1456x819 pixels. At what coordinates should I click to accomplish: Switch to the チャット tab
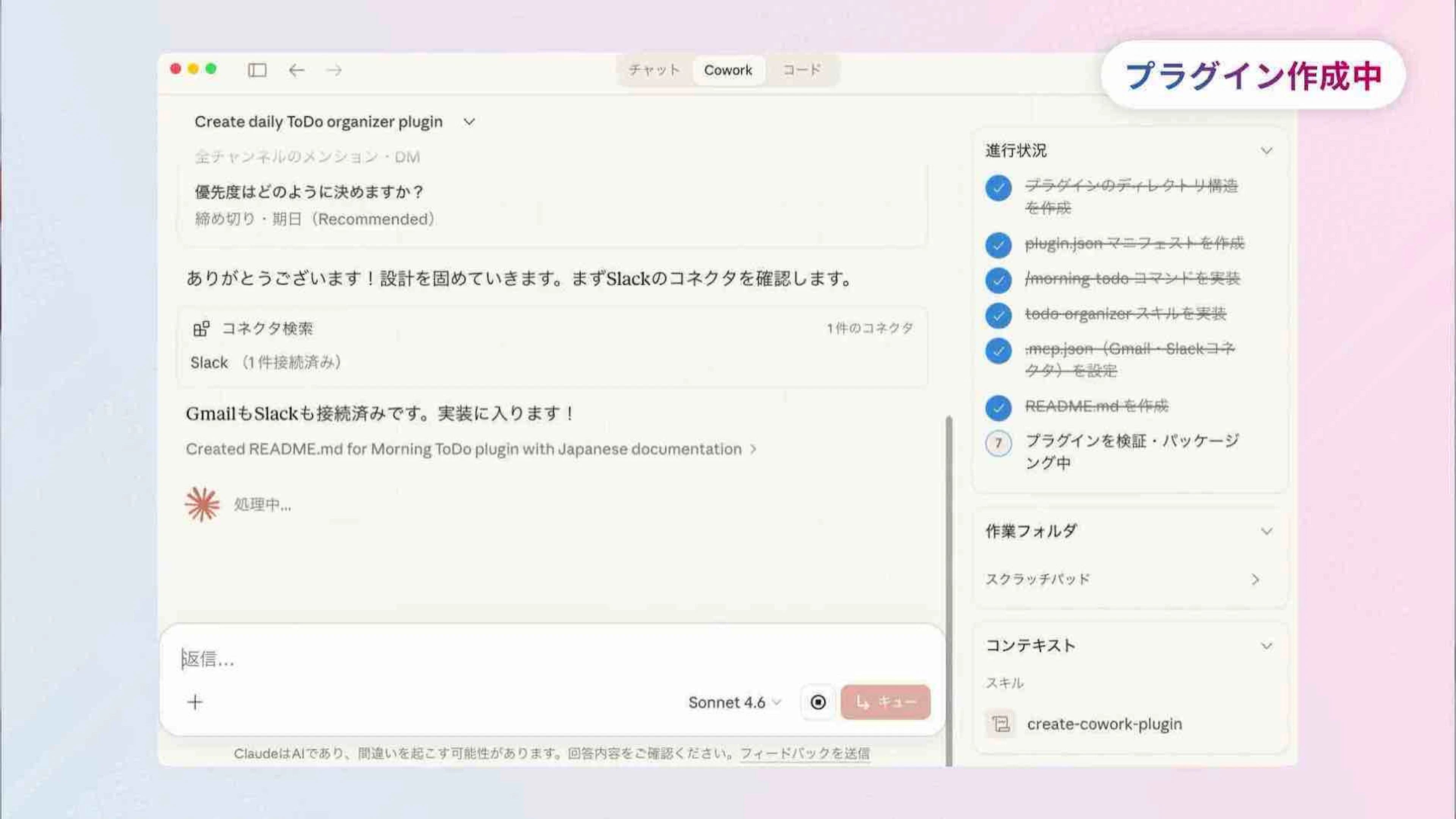(654, 70)
